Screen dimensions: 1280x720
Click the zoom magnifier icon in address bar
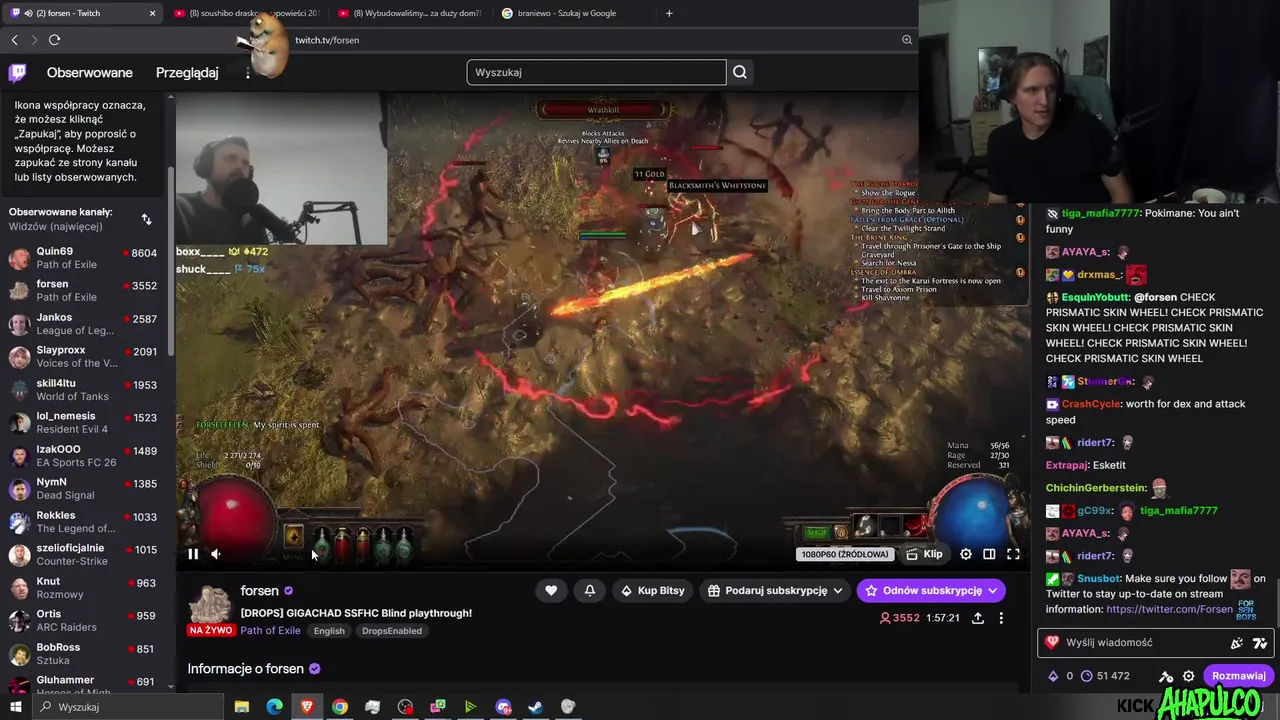(x=907, y=40)
